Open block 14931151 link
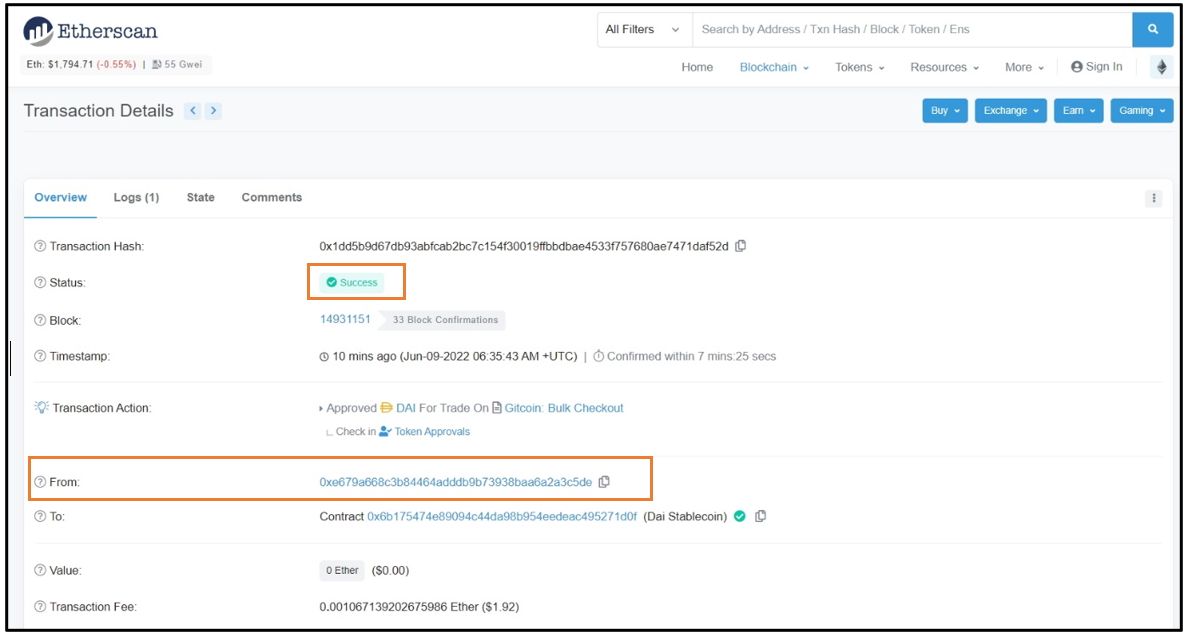This screenshot has width=1186, height=633. (345, 320)
